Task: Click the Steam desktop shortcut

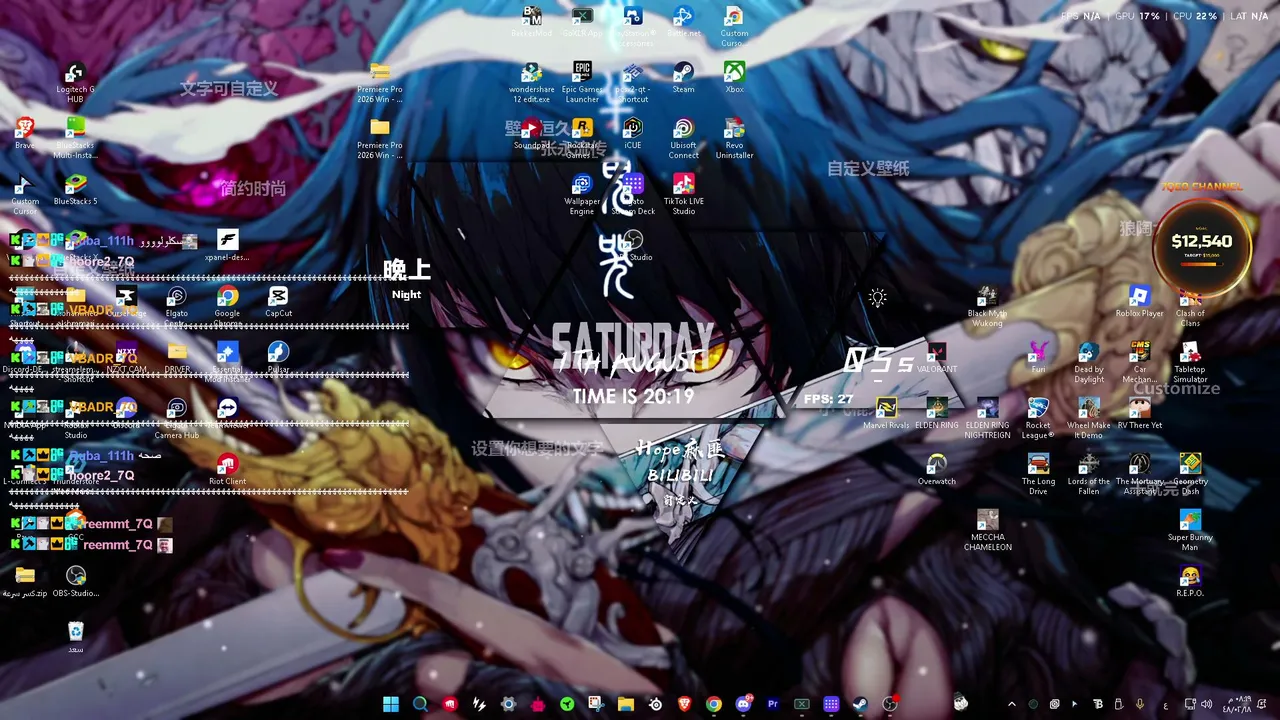Action: point(684,79)
